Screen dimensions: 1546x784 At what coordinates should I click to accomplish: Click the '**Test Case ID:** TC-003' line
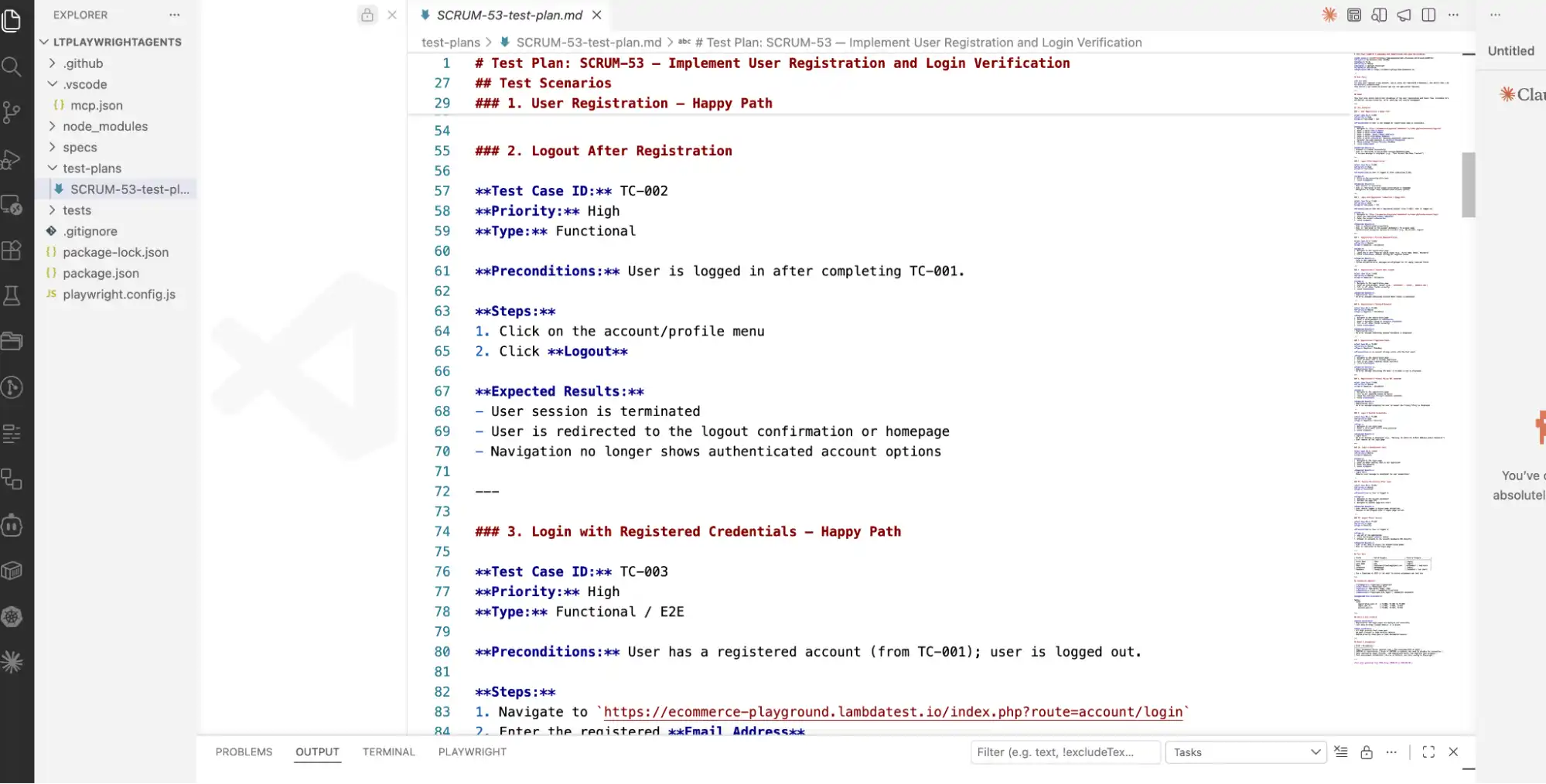571,571
